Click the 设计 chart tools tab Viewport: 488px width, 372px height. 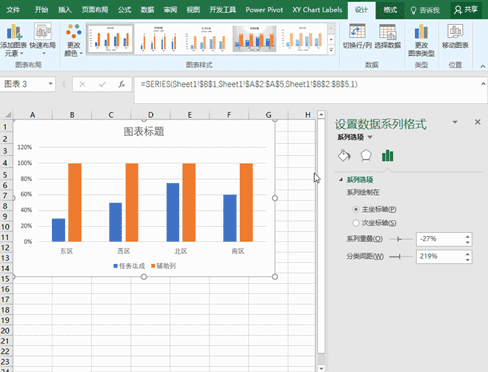pos(361,10)
